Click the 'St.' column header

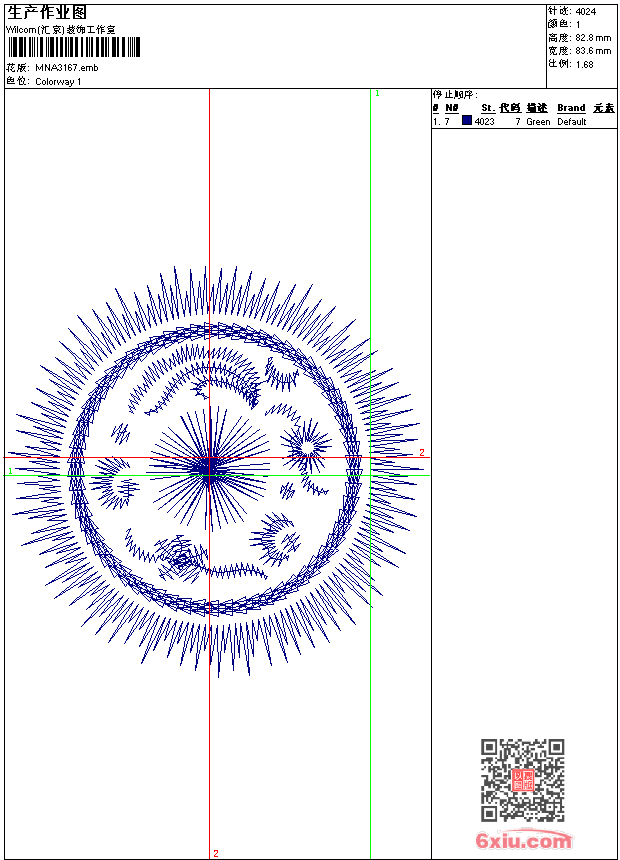[488, 108]
